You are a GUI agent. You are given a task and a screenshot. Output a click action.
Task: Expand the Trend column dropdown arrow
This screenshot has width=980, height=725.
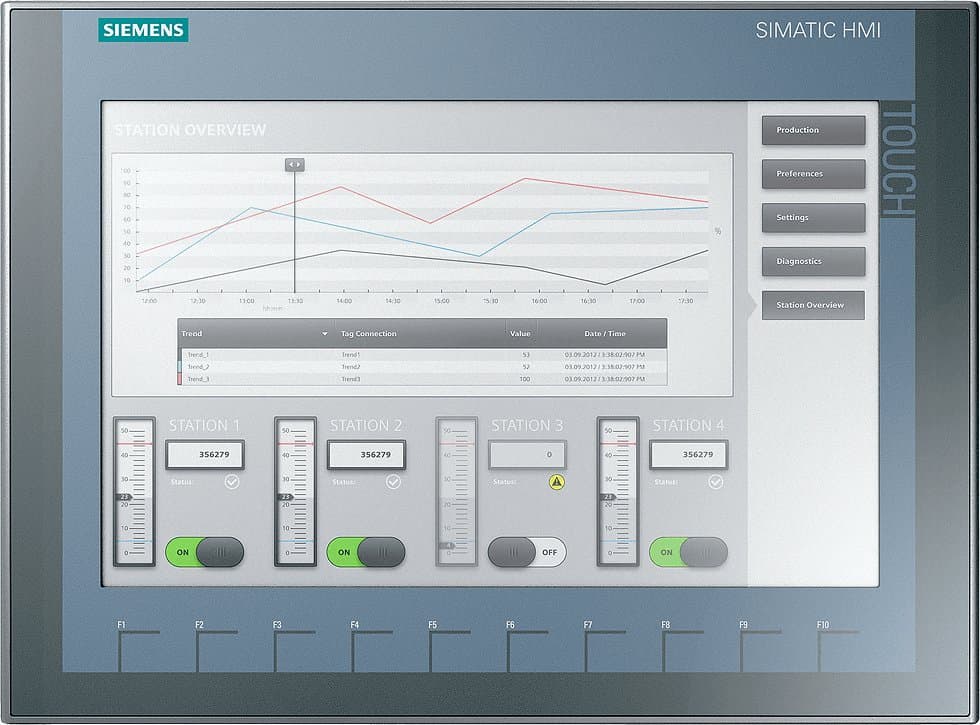[x=324, y=334]
